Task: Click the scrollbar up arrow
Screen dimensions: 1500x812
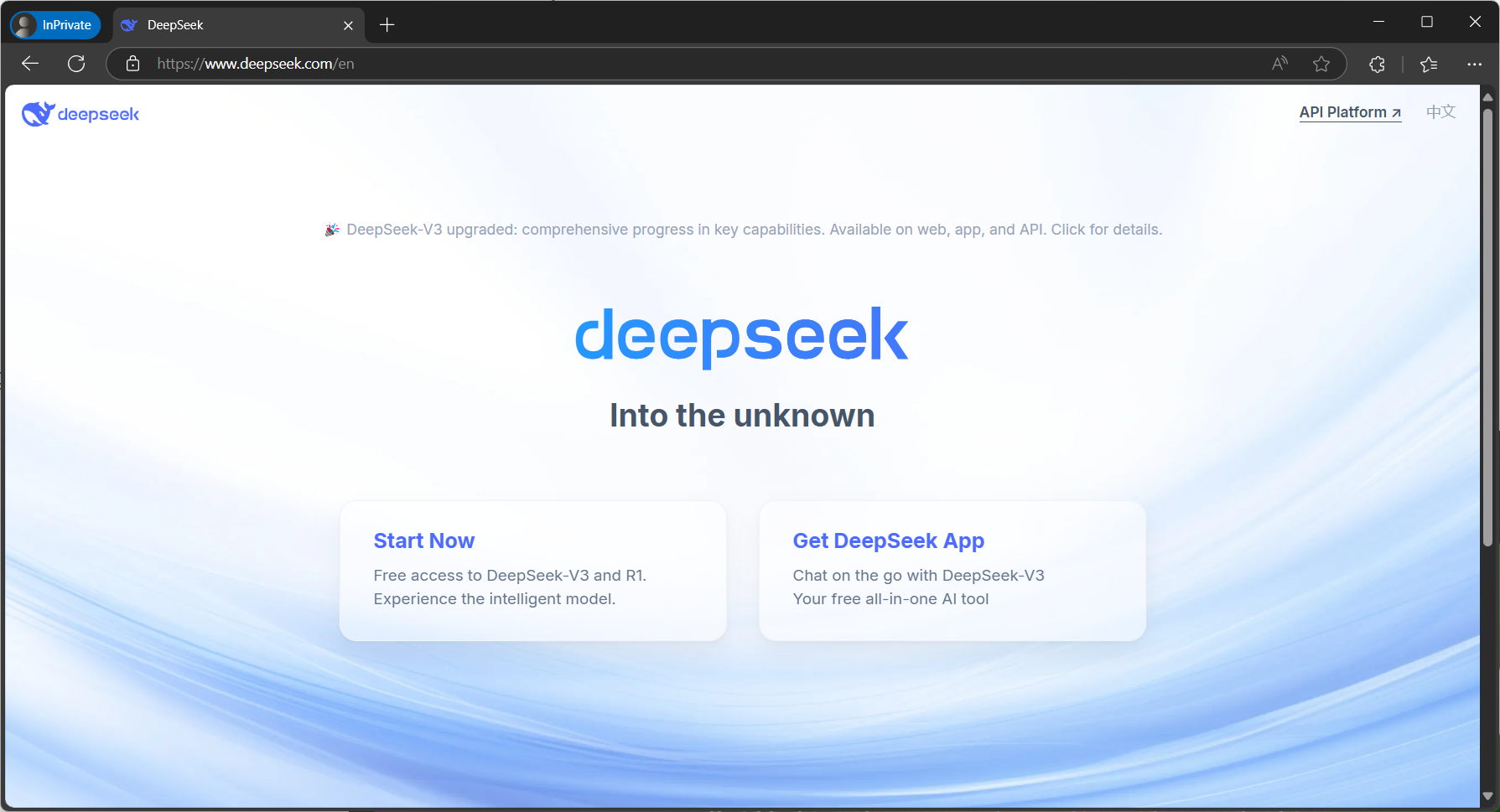Action: tap(1488, 97)
